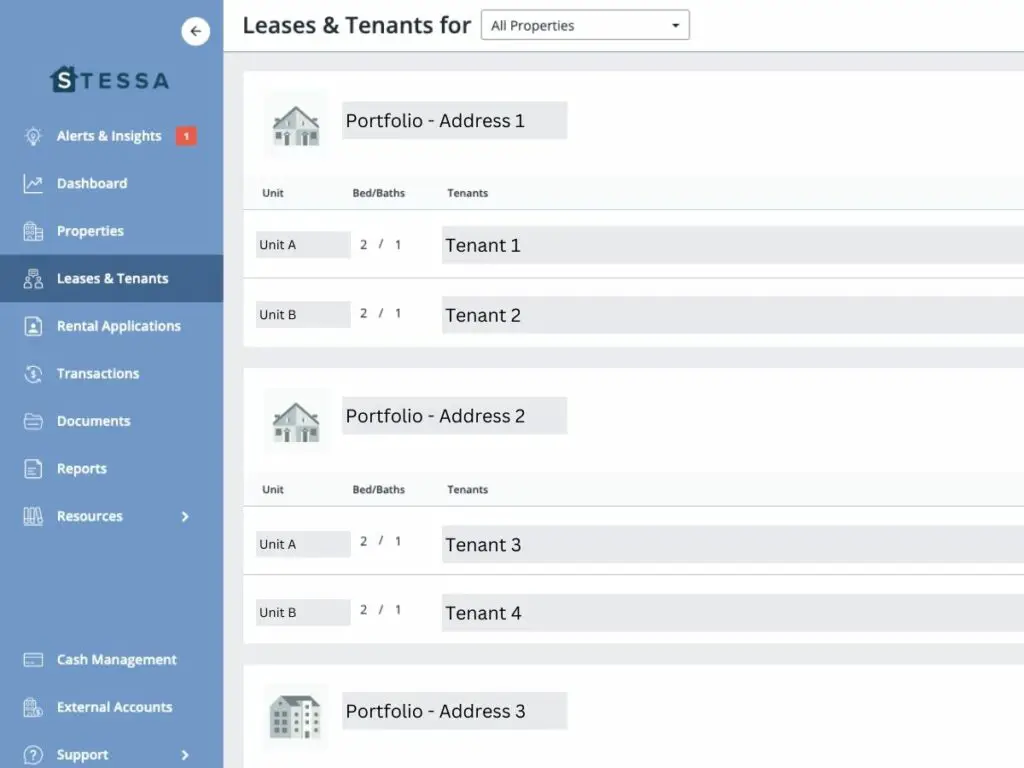Click Bed/Baths value in Tenant 4 row
Image resolution: width=1024 pixels, height=768 pixels.
[x=380, y=610]
